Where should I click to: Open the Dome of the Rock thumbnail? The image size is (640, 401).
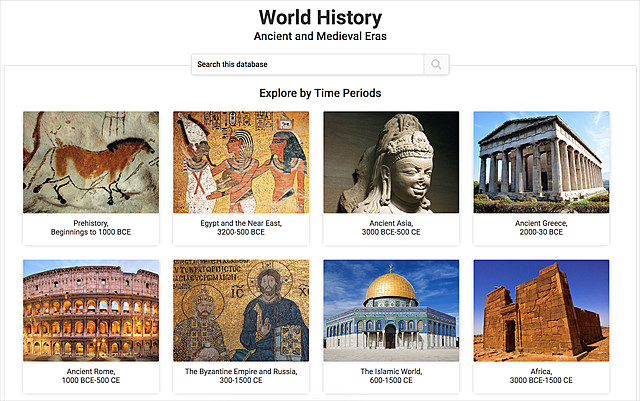(391, 310)
